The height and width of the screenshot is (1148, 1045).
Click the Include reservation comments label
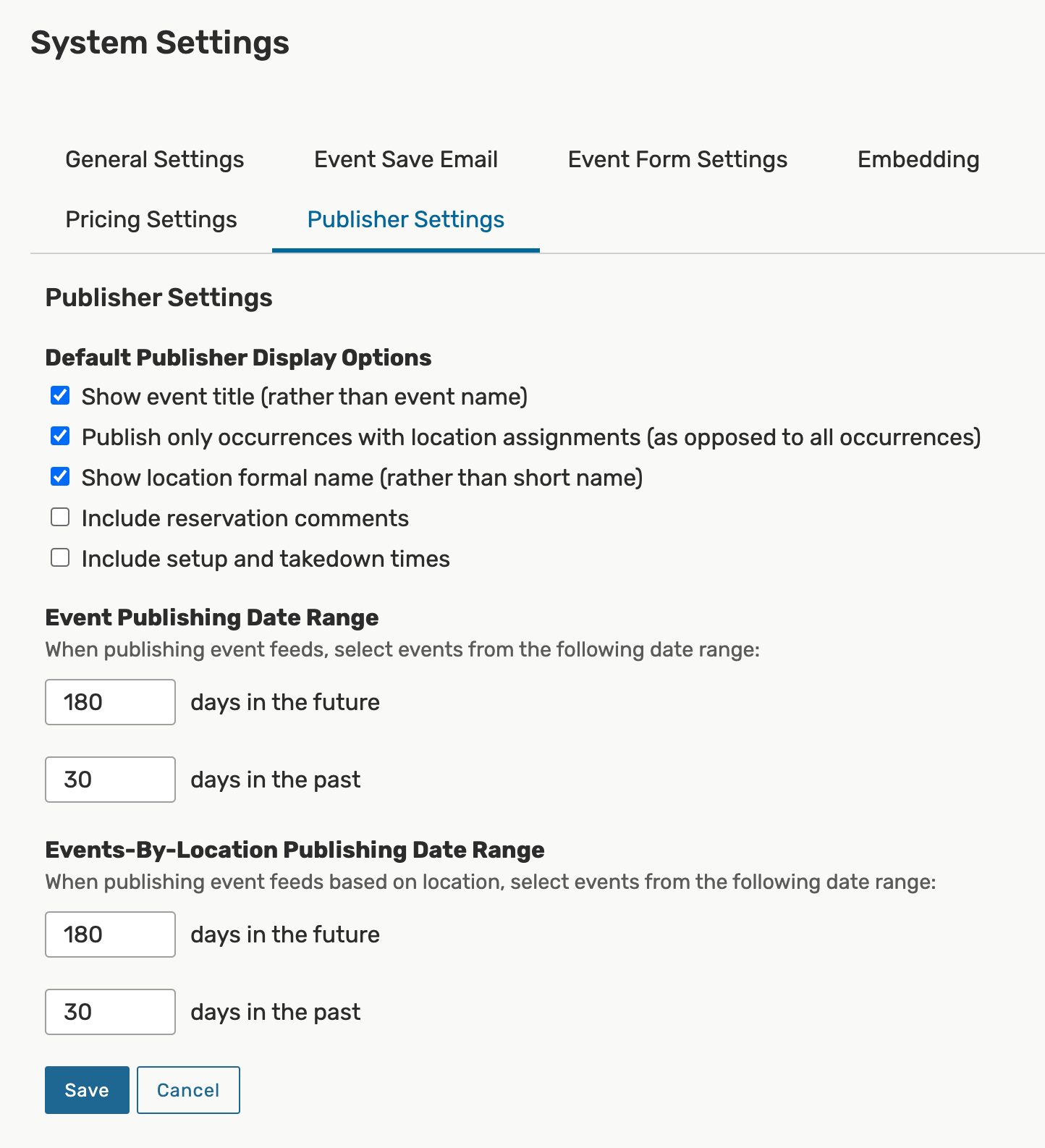coord(245,518)
